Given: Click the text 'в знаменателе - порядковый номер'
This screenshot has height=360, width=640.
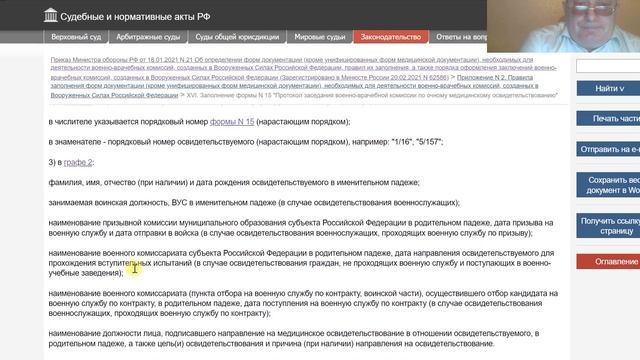Looking at the screenshot, I should point(246,142).
